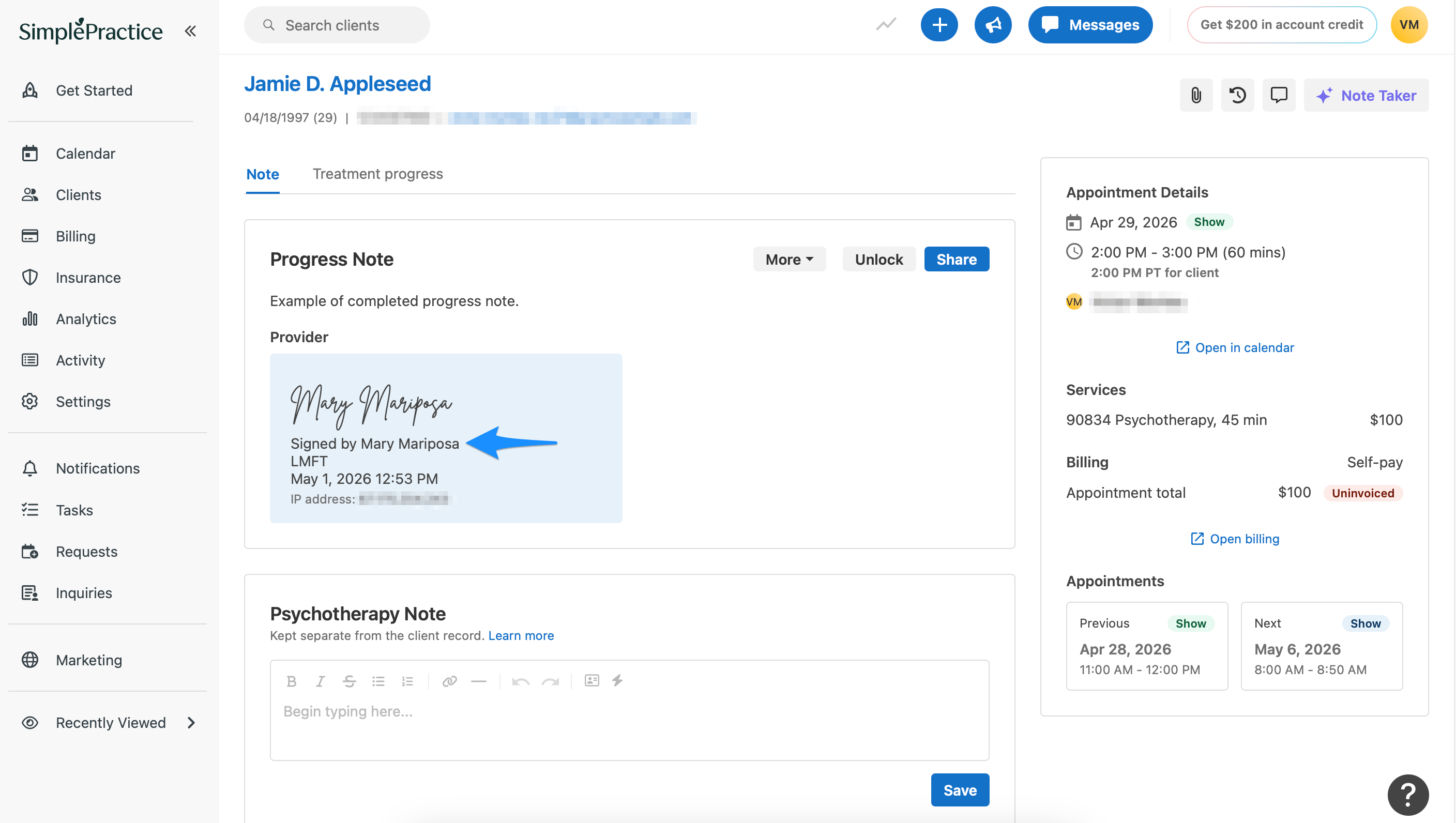The image size is (1456, 823).
Task: Click Get $200 in account credit
Action: (x=1281, y=24)
